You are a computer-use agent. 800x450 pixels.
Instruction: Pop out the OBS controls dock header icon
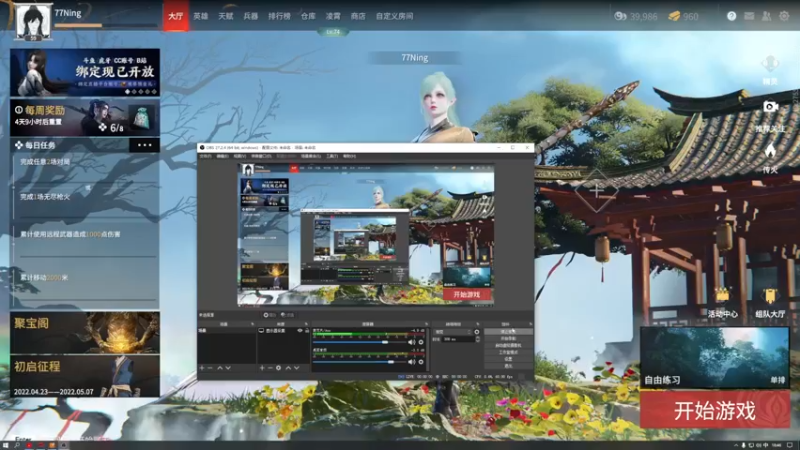530,324
